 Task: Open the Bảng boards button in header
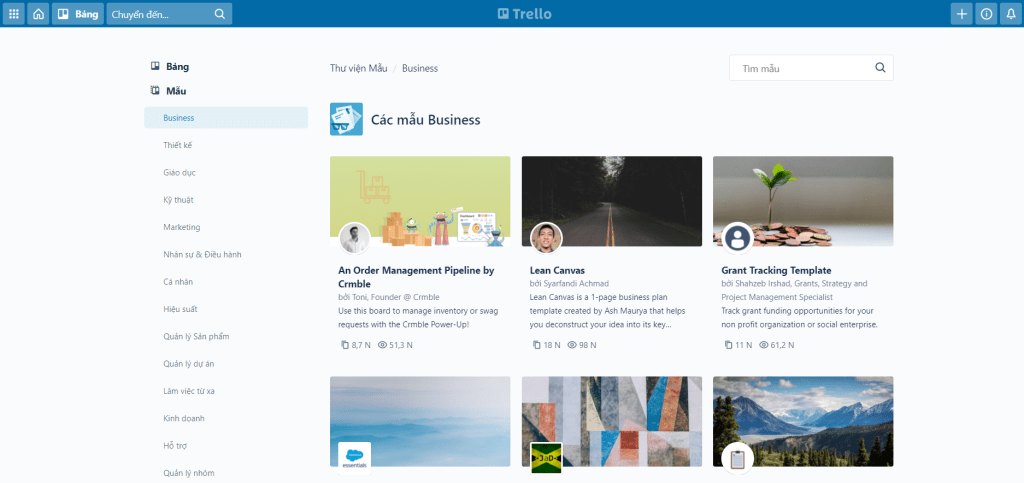point(77,14)
